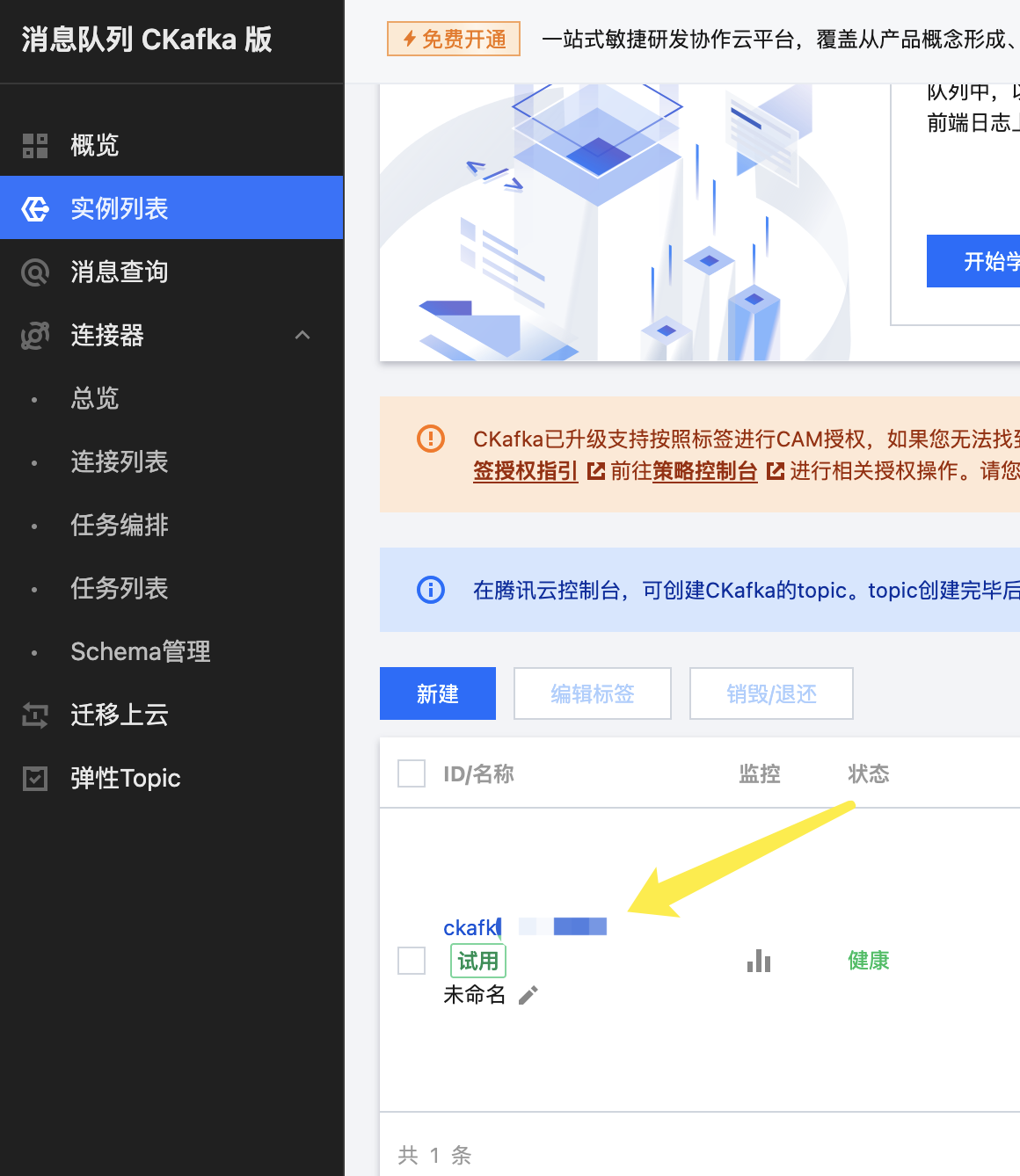This screenshot has width=1020, height=1176.
Task: Tick the select-all checkbox in table header
Action: click(x=412, y=773)
